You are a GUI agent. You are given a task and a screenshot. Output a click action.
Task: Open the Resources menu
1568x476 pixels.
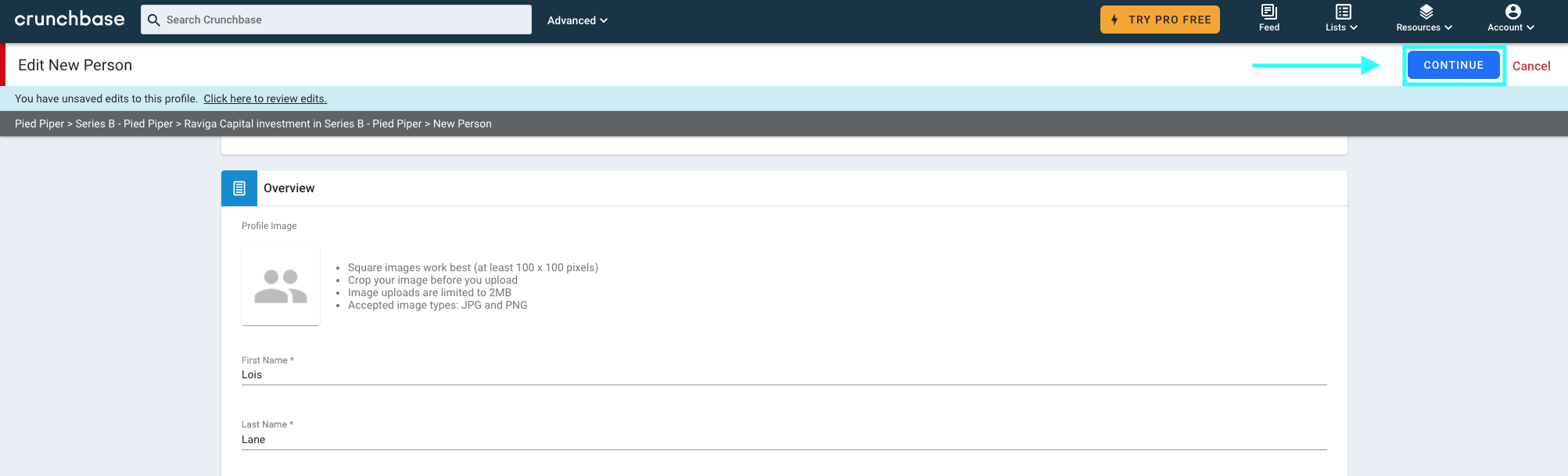coord(1425,18)
